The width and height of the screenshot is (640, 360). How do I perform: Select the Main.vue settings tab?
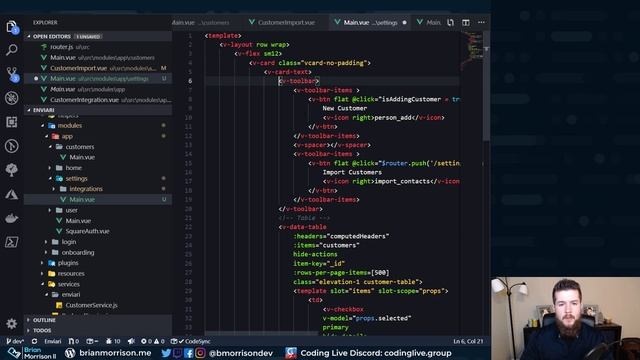[x=370, y=22]
